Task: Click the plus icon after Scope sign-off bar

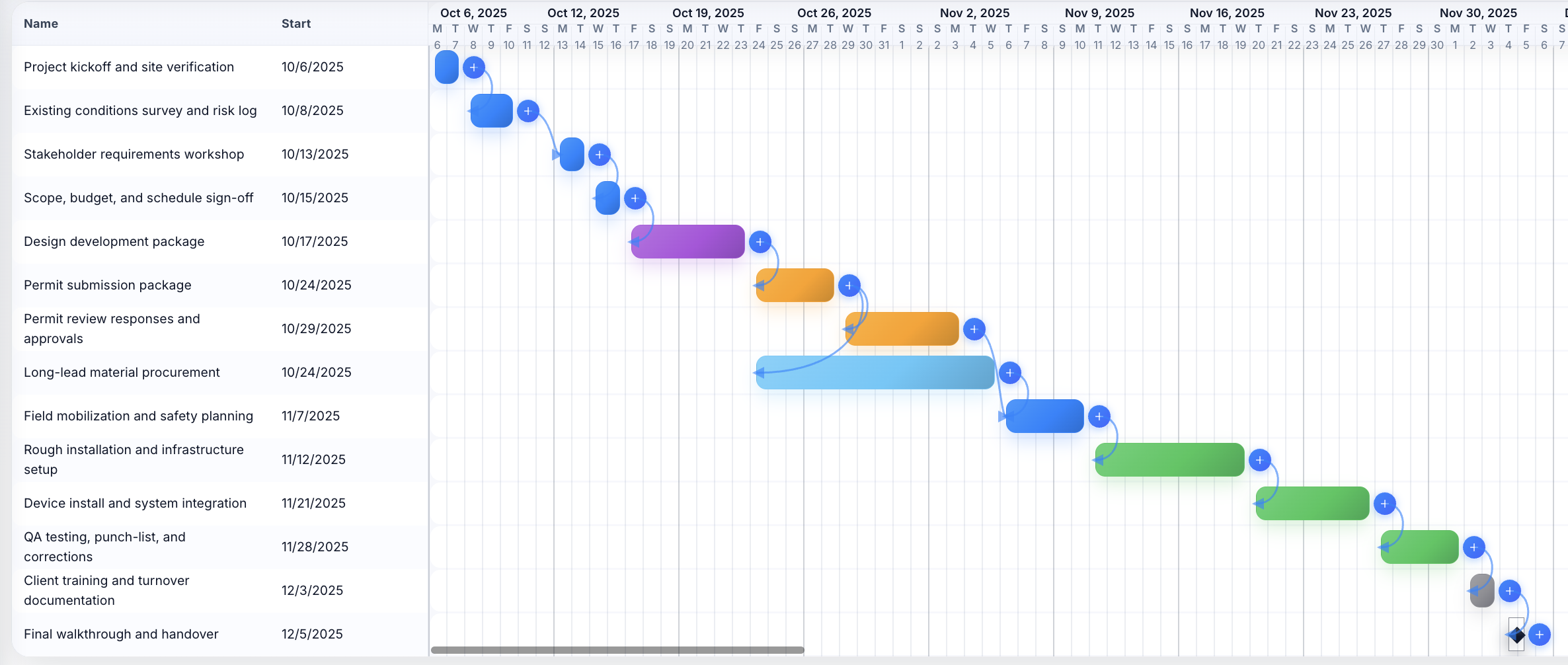Action: click(635, 198)
